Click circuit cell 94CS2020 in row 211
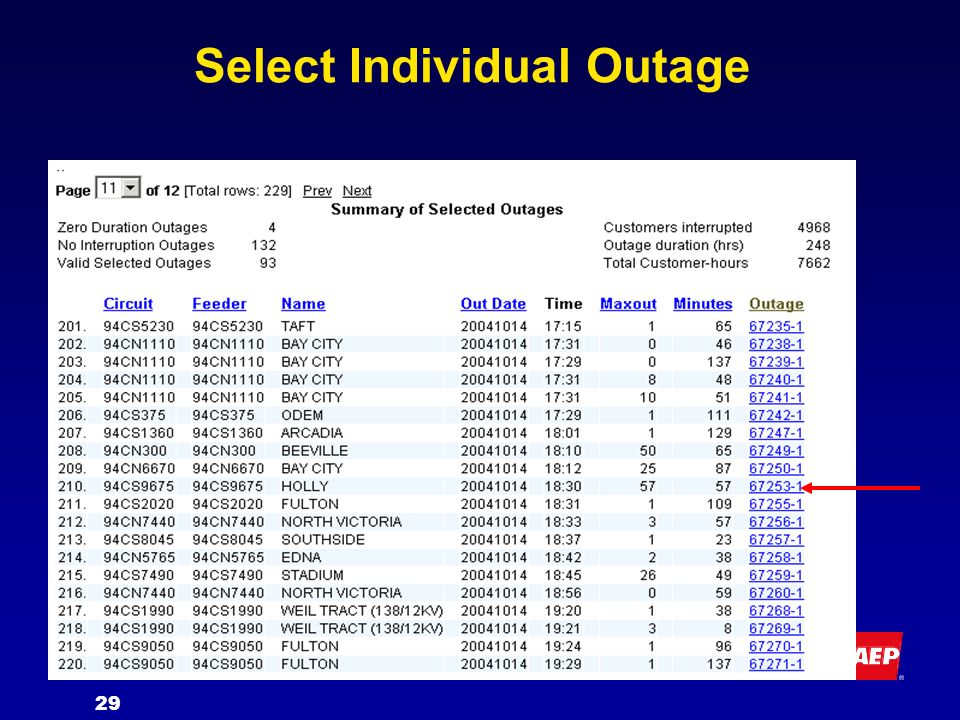The width and height of the screenshot is (960, 720). 138,504
